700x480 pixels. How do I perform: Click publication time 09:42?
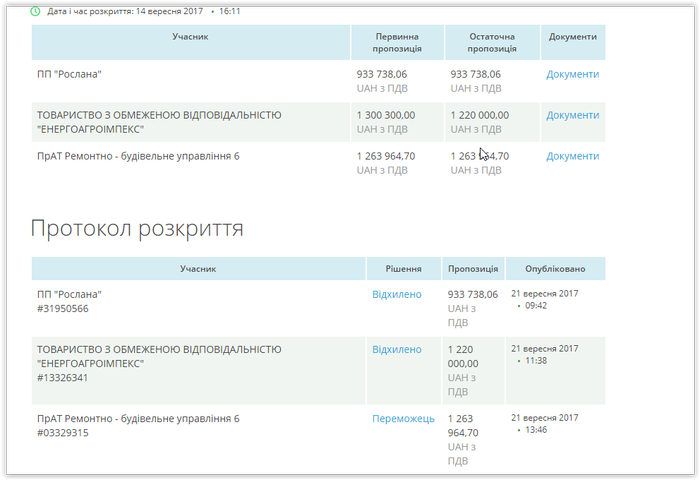[x=536, y=305]
